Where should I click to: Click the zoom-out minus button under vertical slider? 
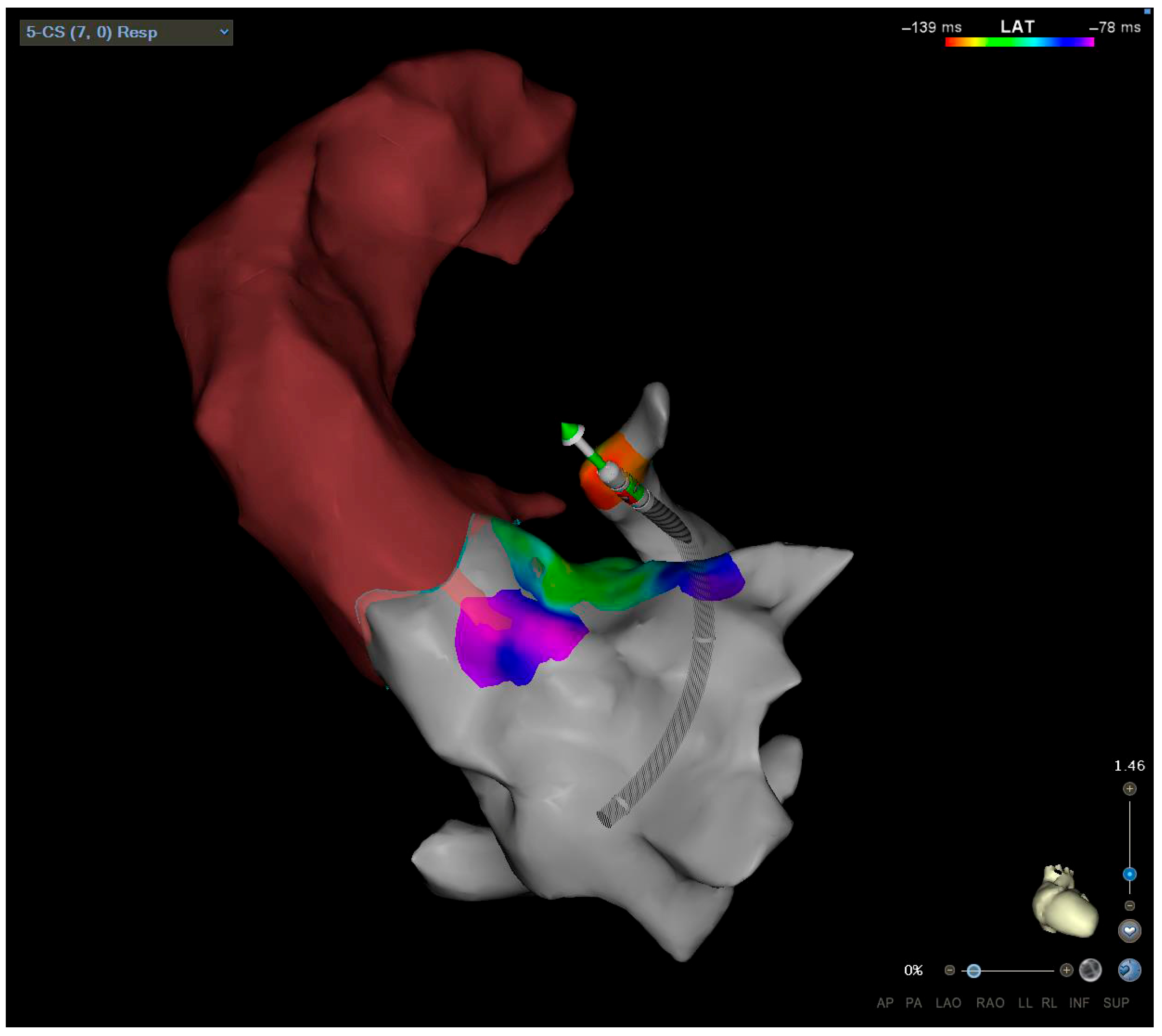pos(1129,905)
